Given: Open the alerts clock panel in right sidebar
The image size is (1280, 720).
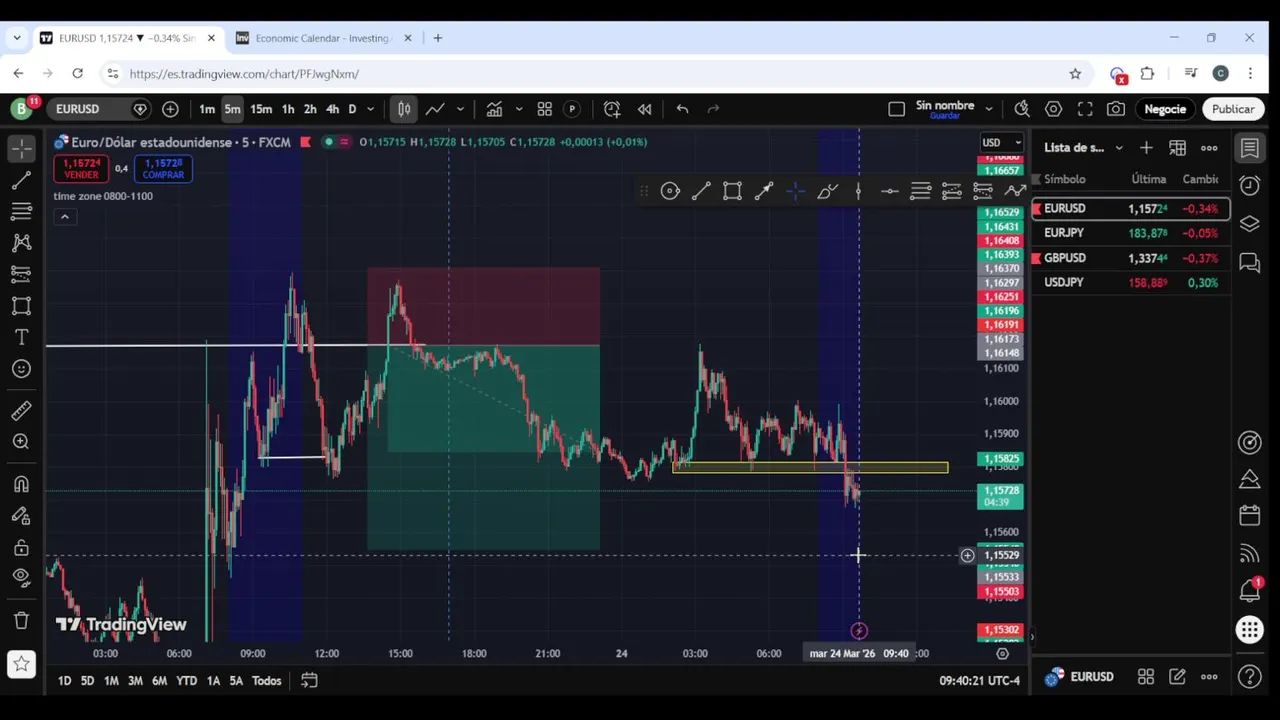Looking at the screenshot, I should tap(1249, 186).
